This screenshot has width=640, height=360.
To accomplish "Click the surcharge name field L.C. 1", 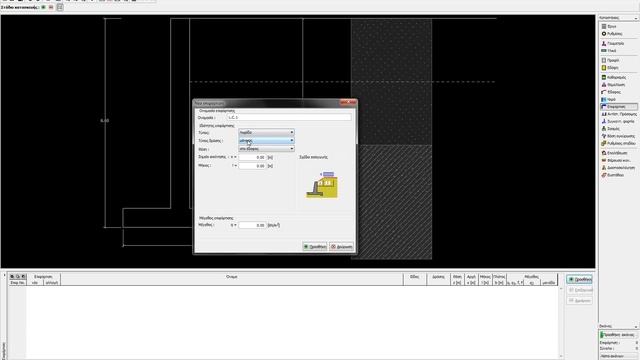I will [x=289, y=117].
